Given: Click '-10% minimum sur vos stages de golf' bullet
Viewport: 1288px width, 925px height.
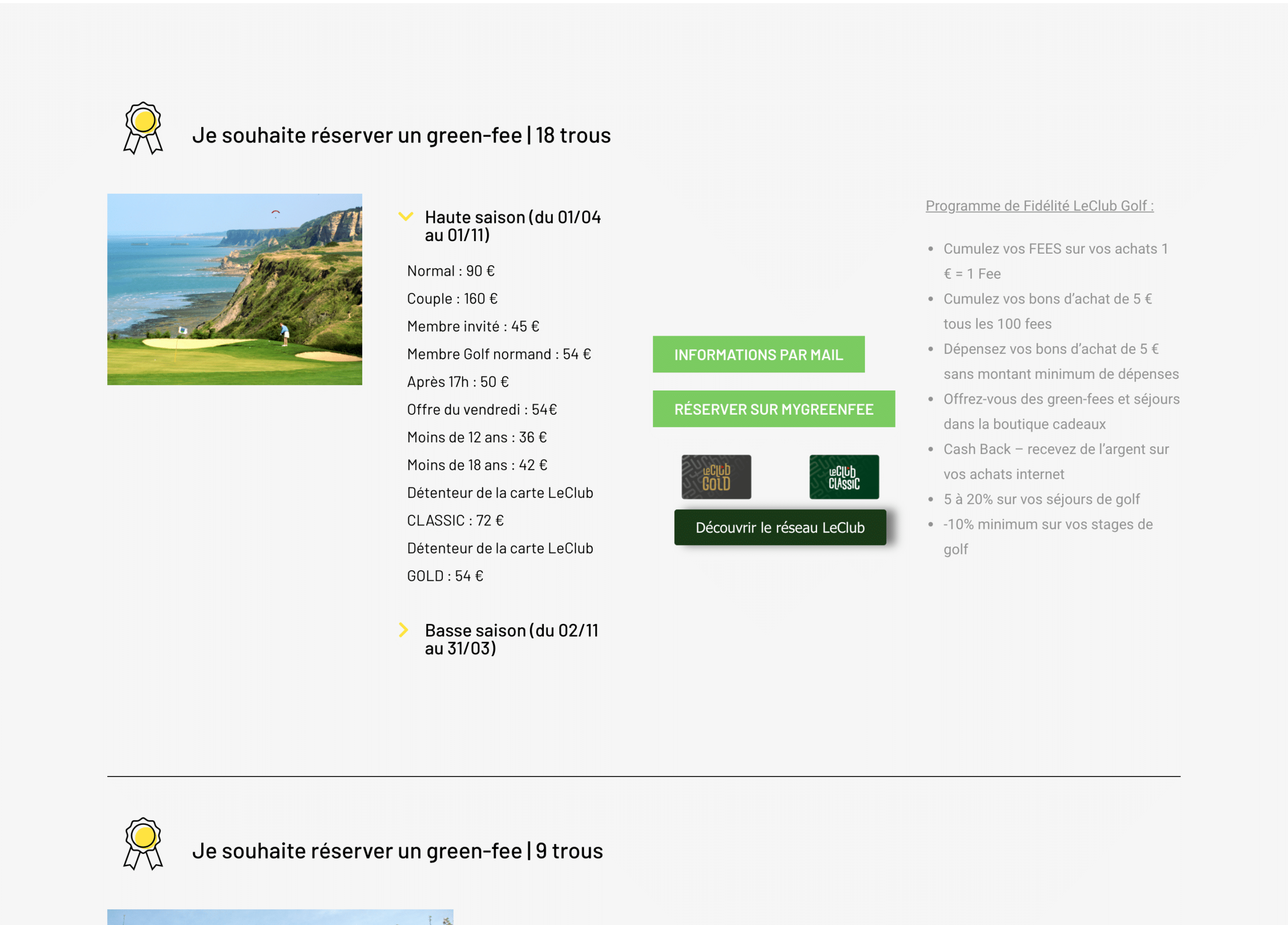Looking at the screenshot, I should 1048,536.
